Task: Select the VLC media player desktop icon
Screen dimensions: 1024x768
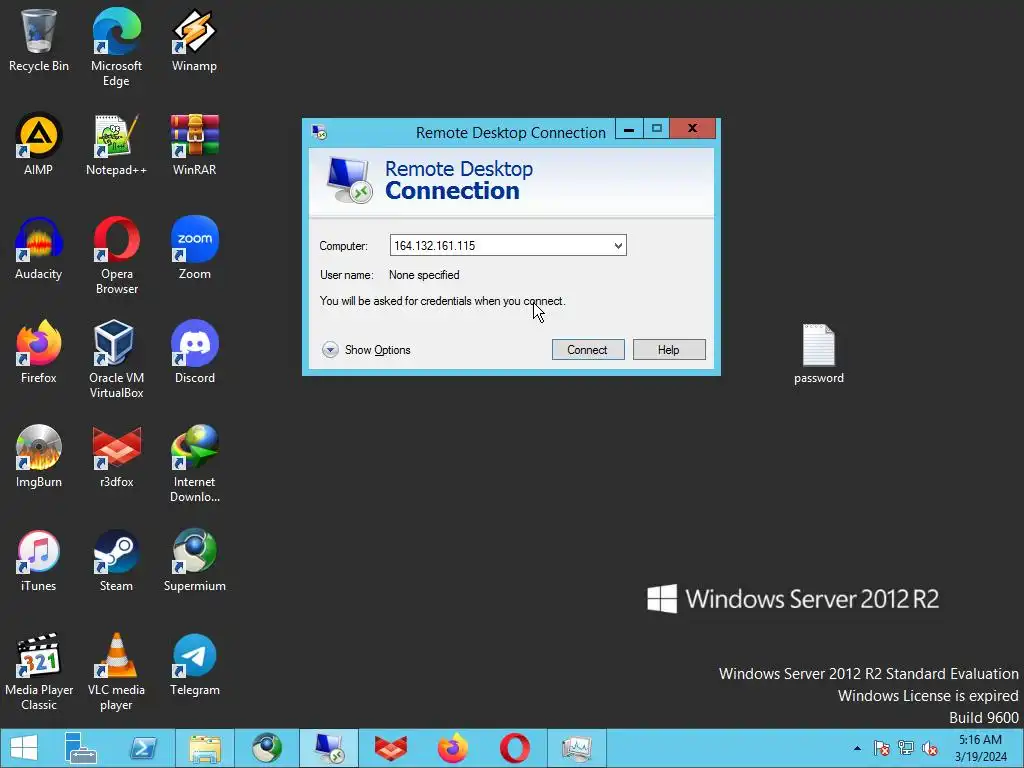Action: coord(116,671)
